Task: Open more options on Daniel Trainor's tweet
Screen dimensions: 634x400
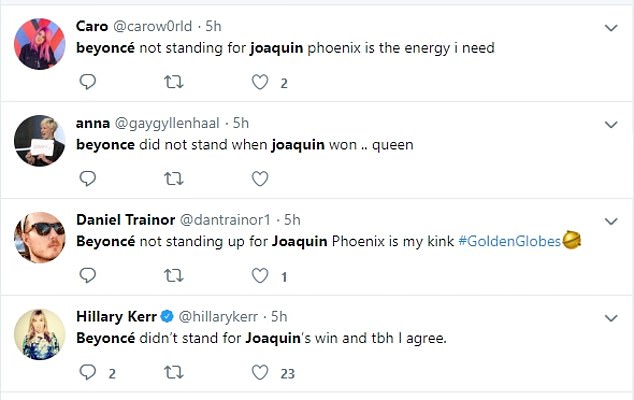Action: [x=611, y=221]
